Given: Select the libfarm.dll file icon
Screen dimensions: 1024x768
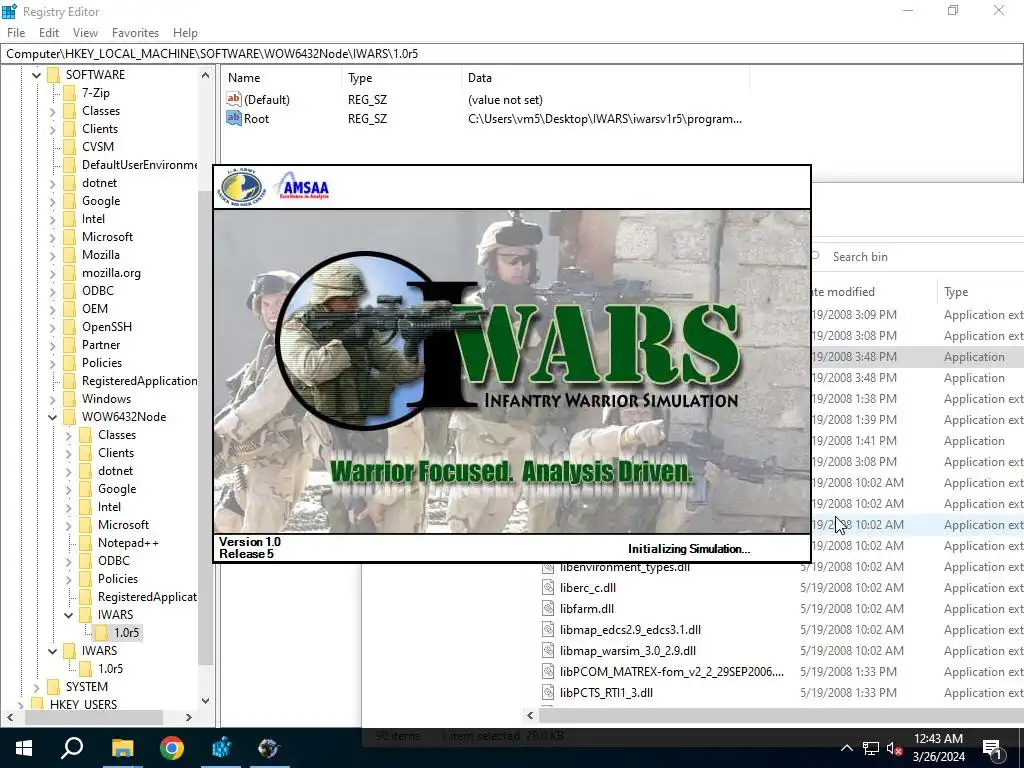Looking at the screenshot, I should [x=548, y=609].
